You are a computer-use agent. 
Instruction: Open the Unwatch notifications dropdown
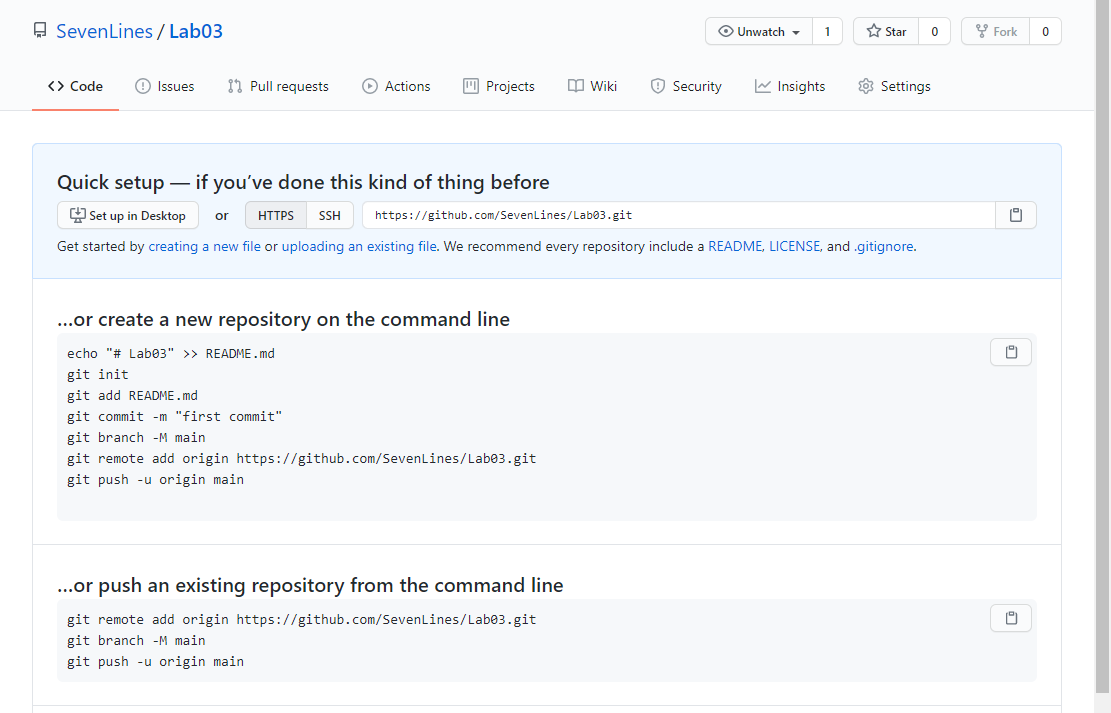click(x=759, y=31)
